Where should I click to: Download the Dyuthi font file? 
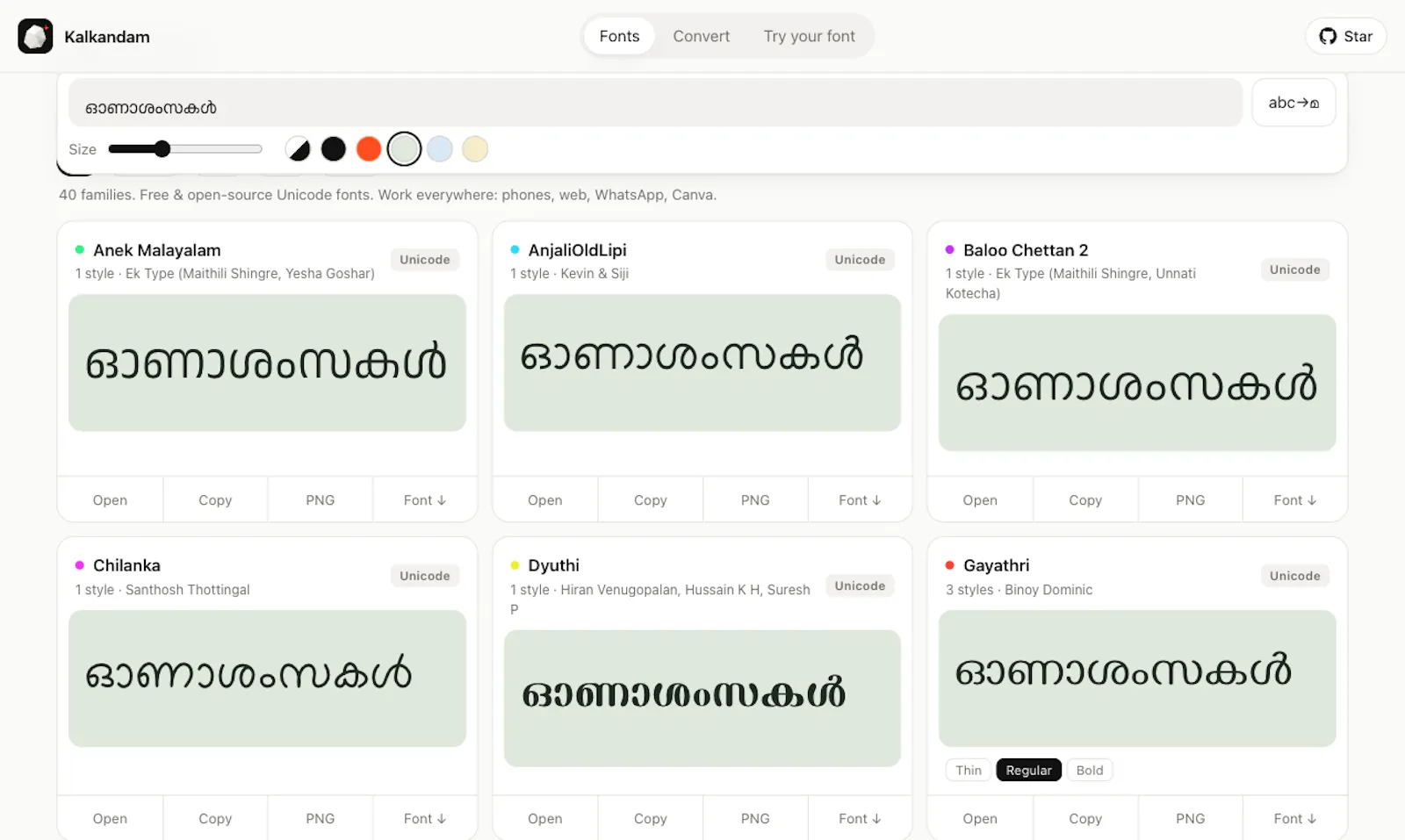click(x=860, y=819)
